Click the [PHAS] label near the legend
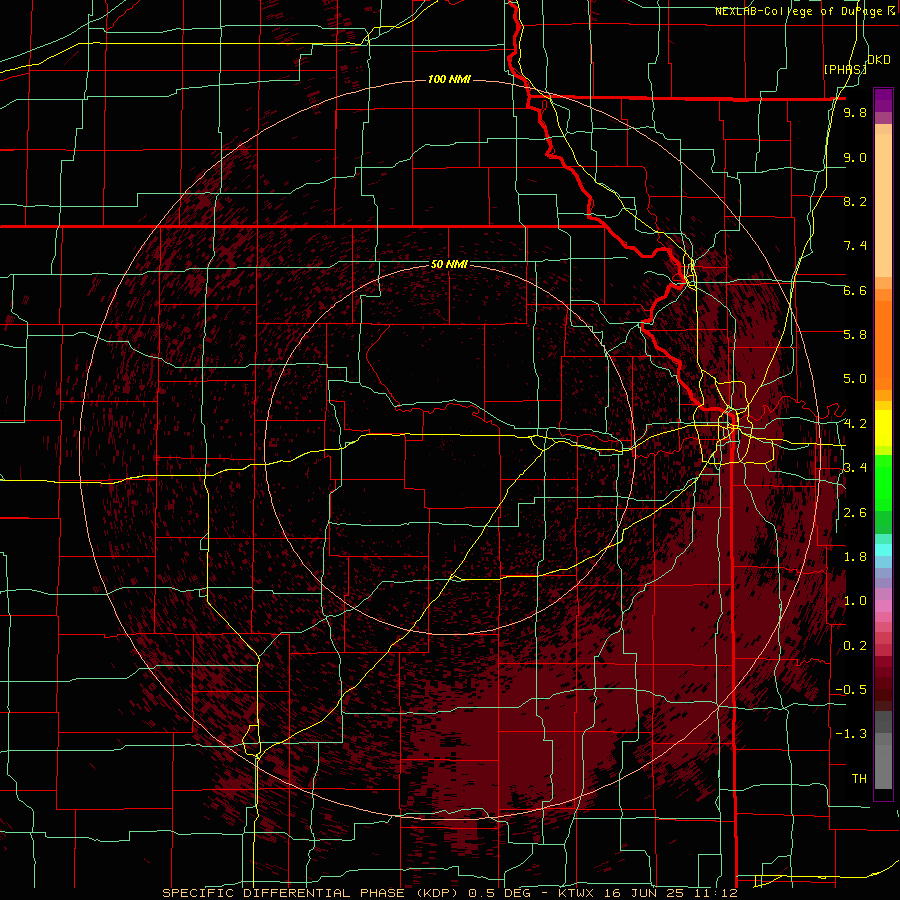900x900 pixels. click(x=845, y=69)
